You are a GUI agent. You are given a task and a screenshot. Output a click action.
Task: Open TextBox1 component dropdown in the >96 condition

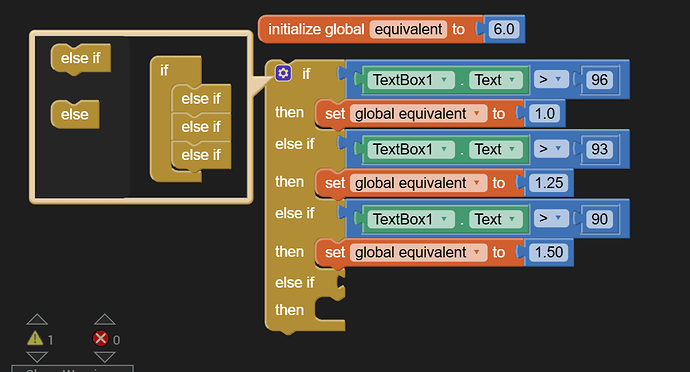click(x=411, y=80)
